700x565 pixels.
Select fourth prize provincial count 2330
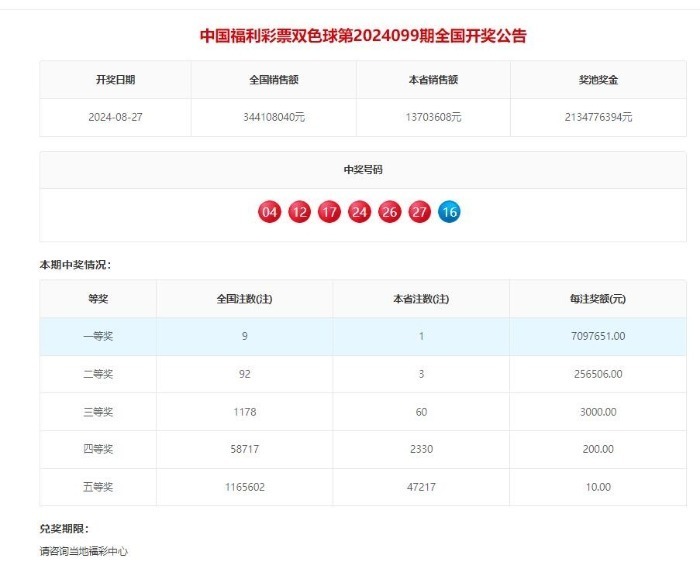click(x=421, y=449)
